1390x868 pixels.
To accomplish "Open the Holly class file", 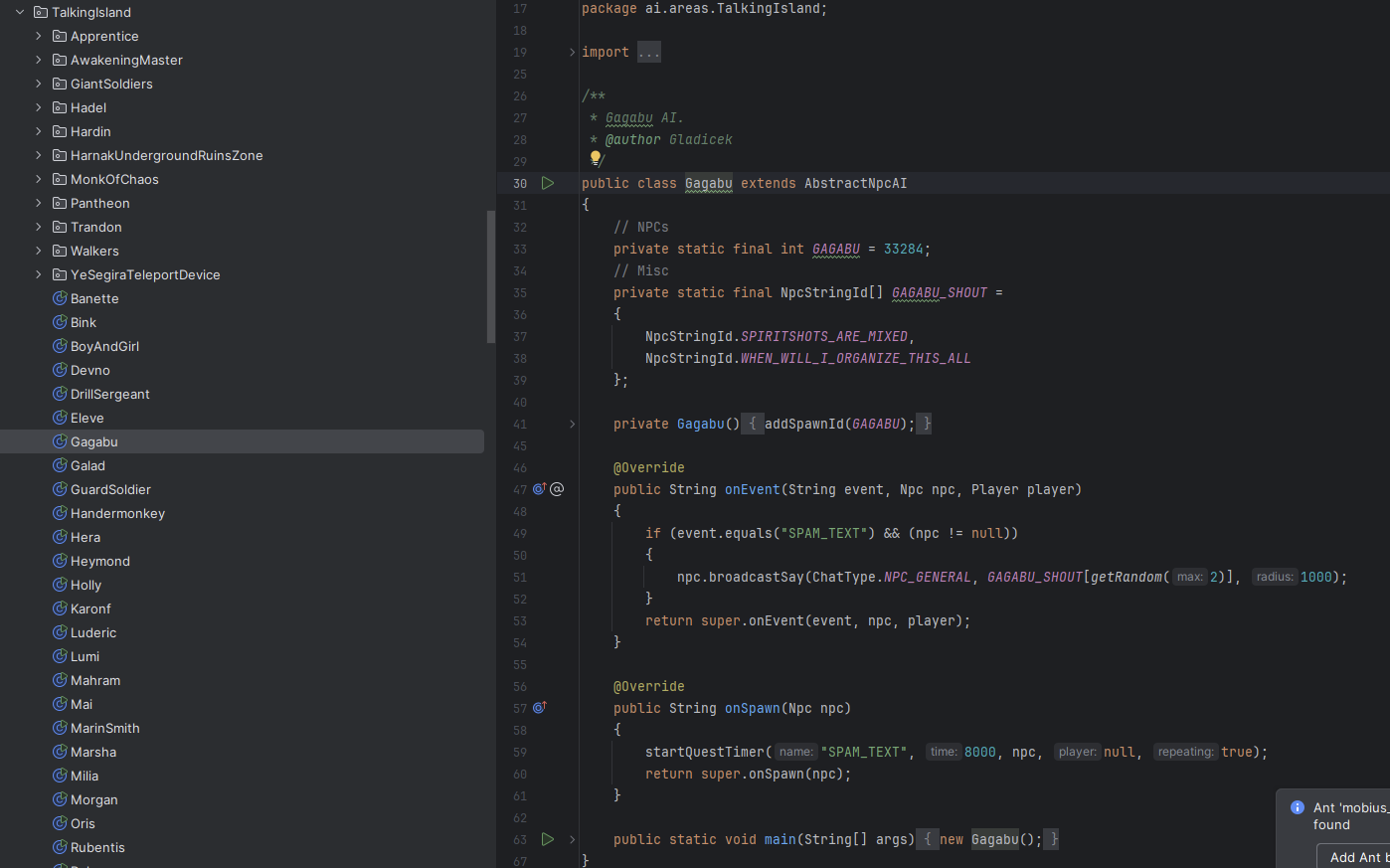I will [x=86, y=585].
